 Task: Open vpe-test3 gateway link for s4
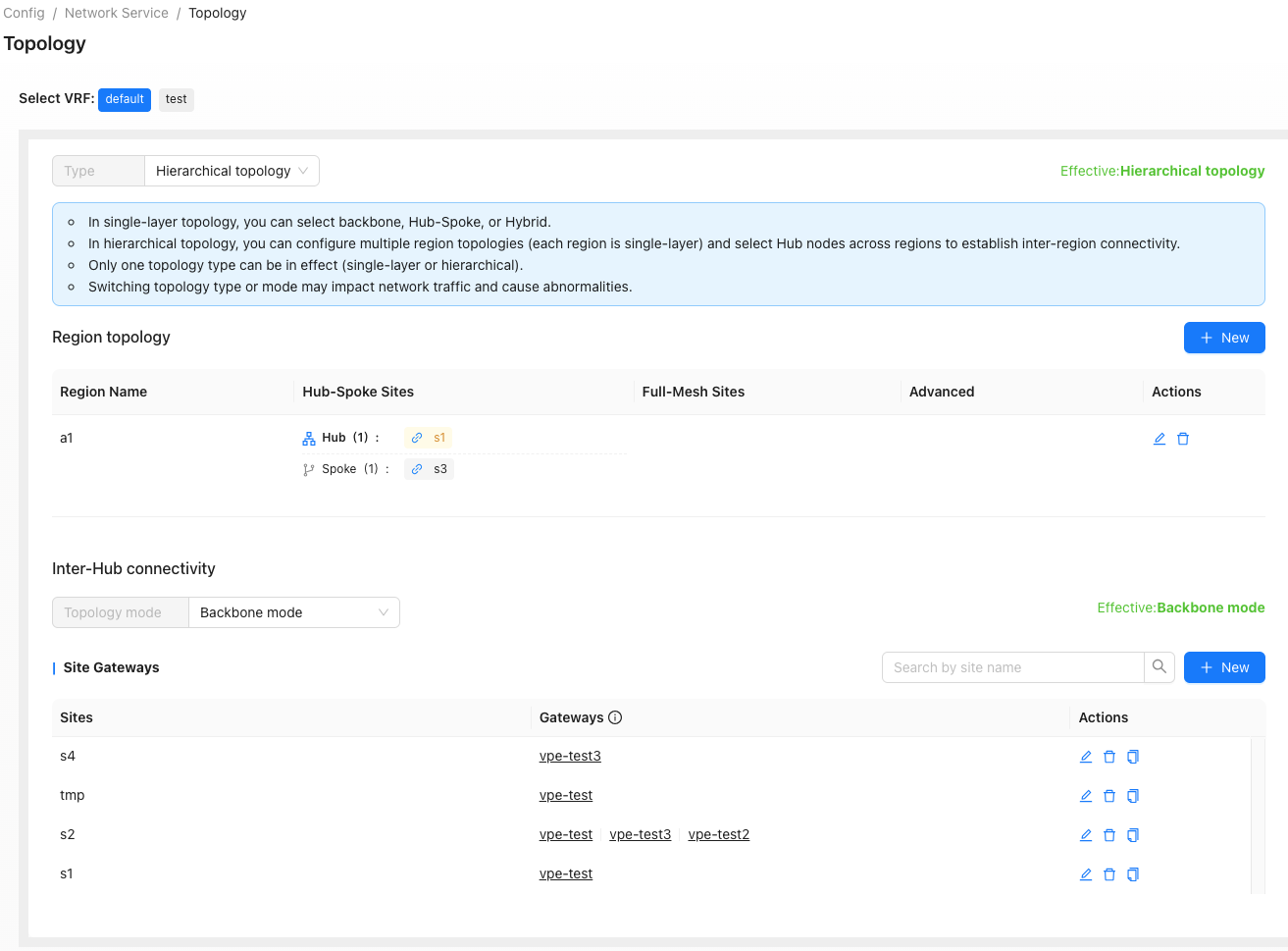pos(570,756)
